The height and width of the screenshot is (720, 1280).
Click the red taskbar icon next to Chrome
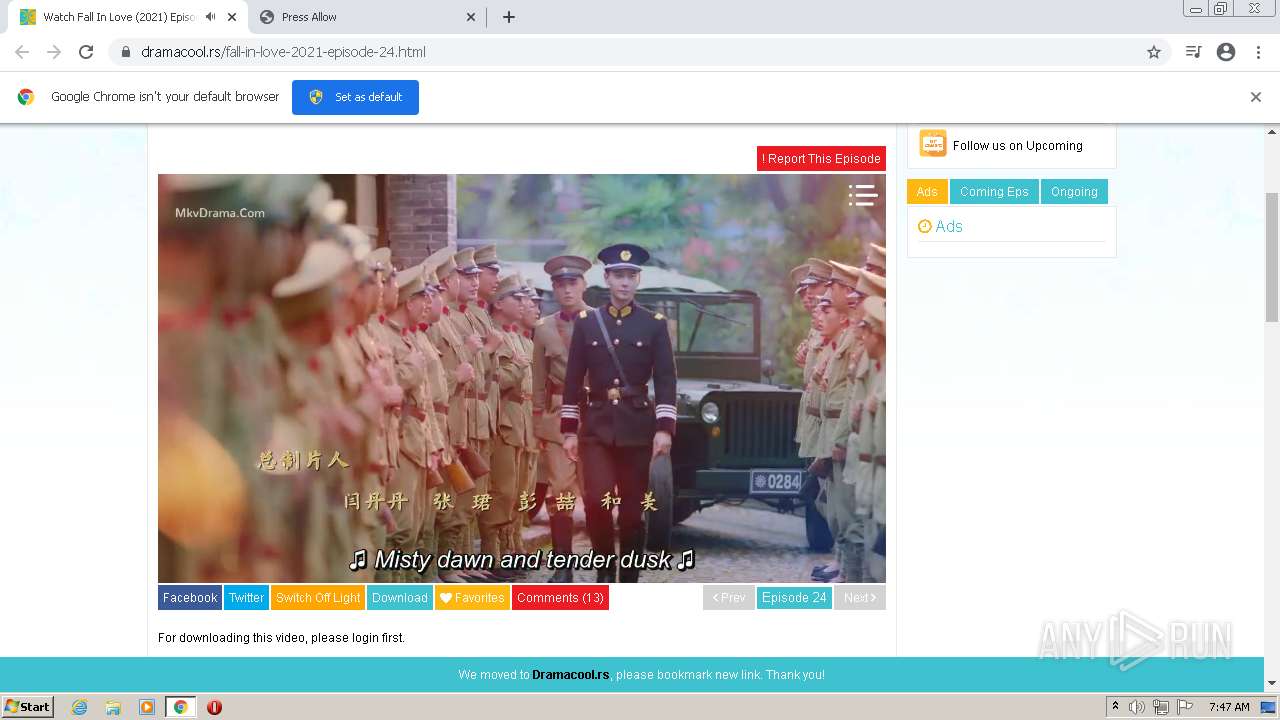pyautogui.click(x=214, y=707)
